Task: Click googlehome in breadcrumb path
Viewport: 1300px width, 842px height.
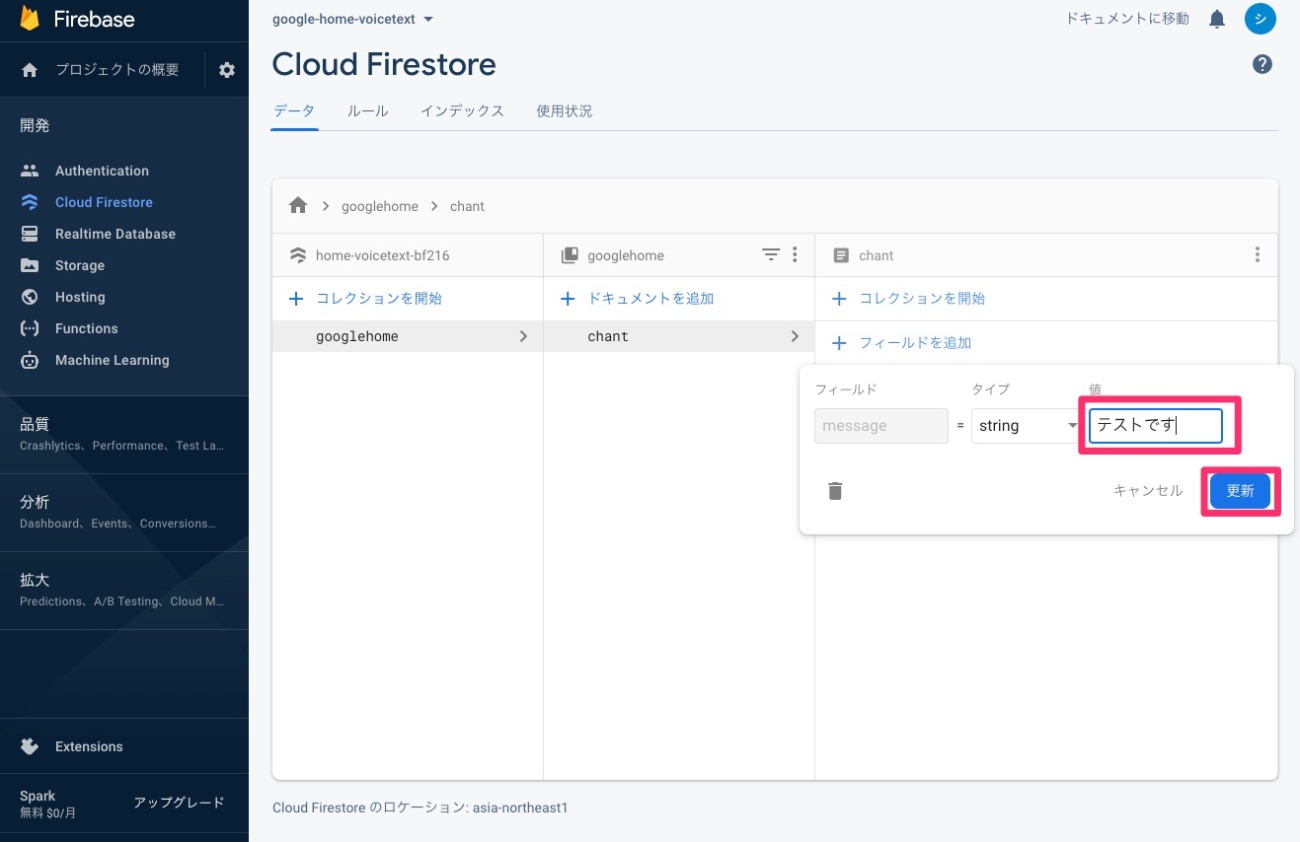Action: [380, 206]
